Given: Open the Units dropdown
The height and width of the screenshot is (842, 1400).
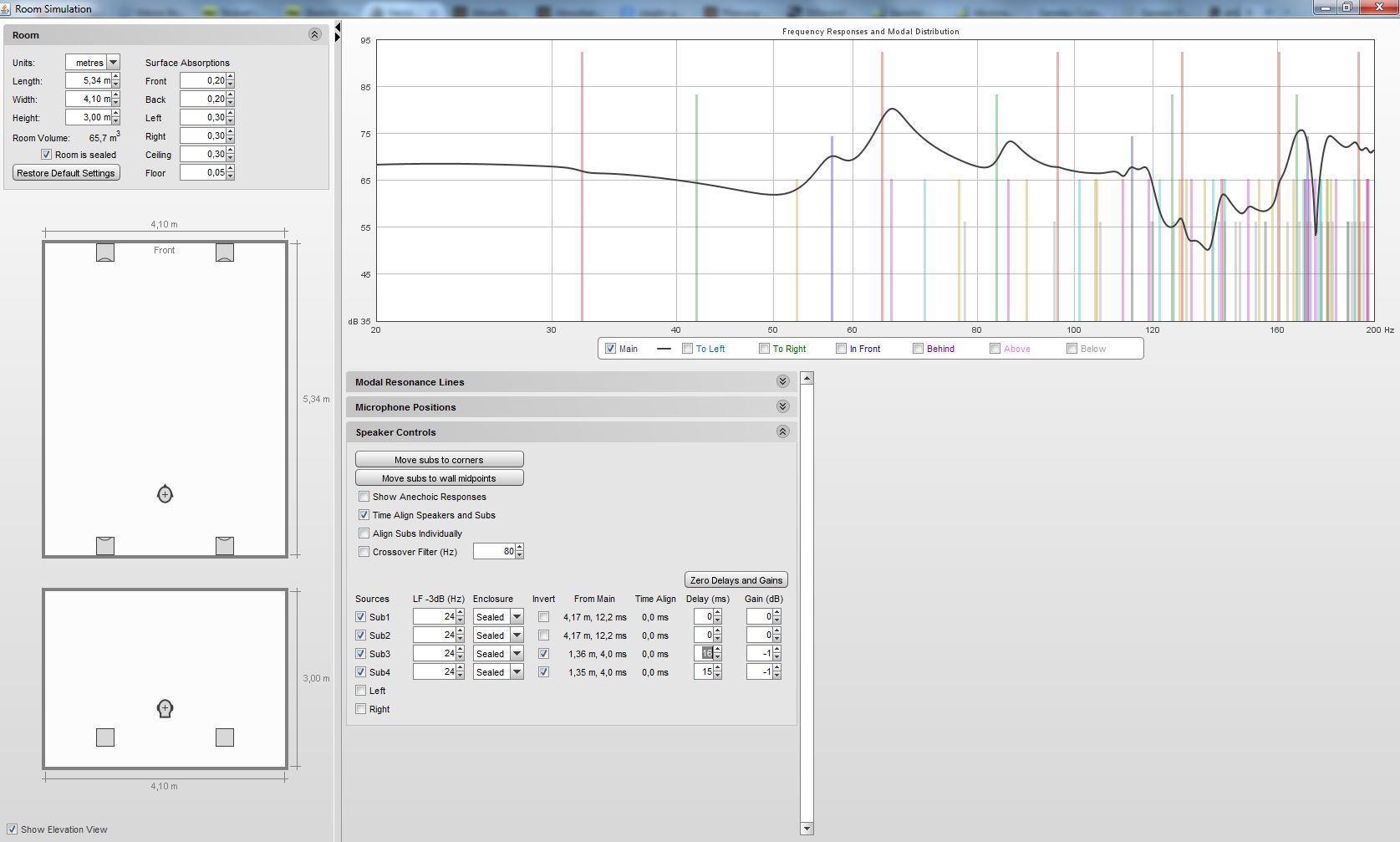Looking at the screenshot, I should (113, 63).
